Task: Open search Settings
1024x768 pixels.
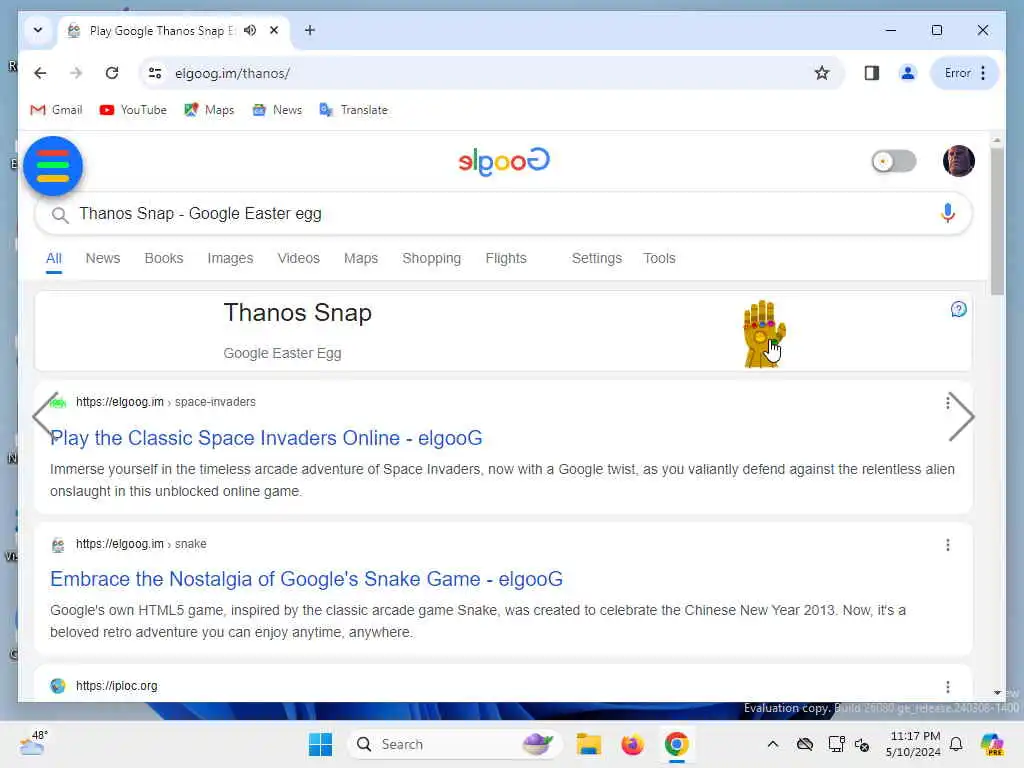Action: [596, 259]
